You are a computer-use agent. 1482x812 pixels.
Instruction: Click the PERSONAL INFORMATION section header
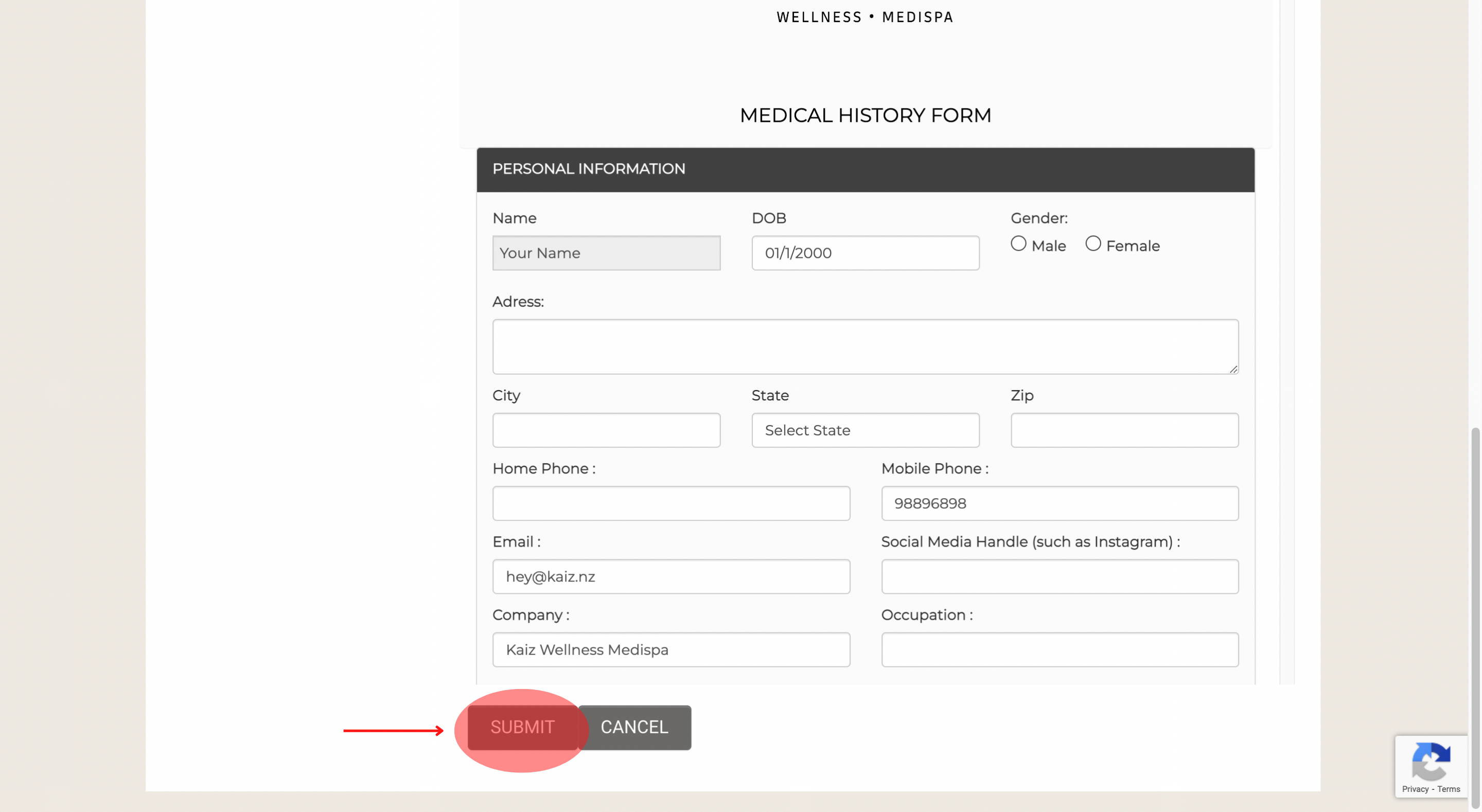865,169
